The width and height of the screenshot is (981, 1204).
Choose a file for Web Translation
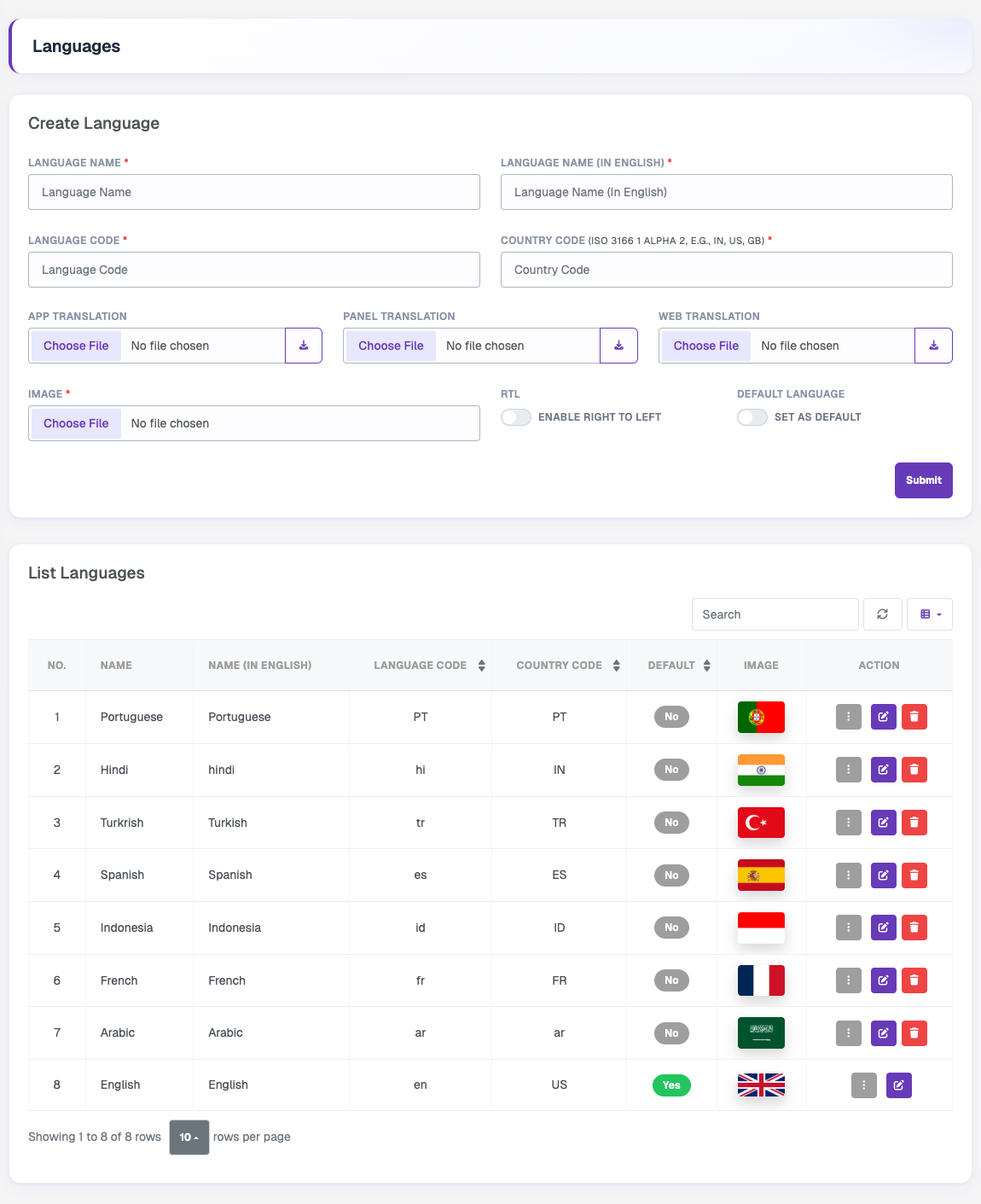pos(706,346)
